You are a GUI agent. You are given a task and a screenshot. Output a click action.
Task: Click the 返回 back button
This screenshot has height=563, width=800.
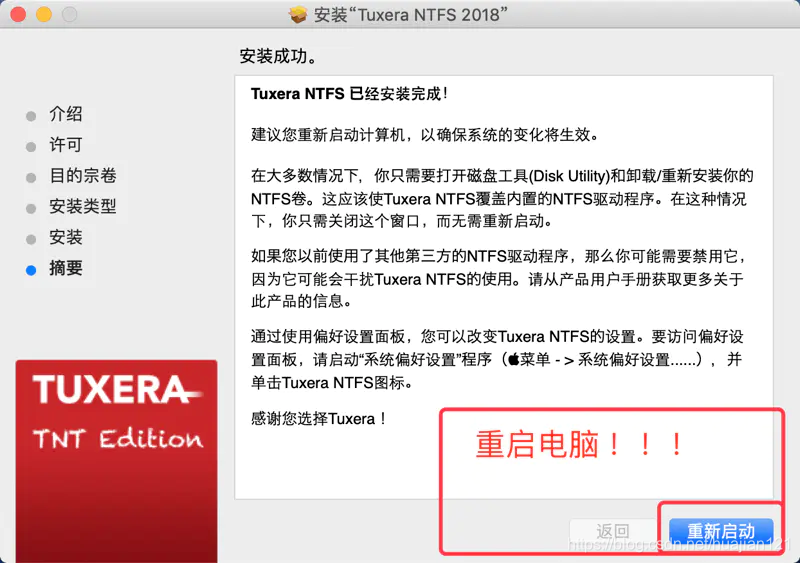612,532
